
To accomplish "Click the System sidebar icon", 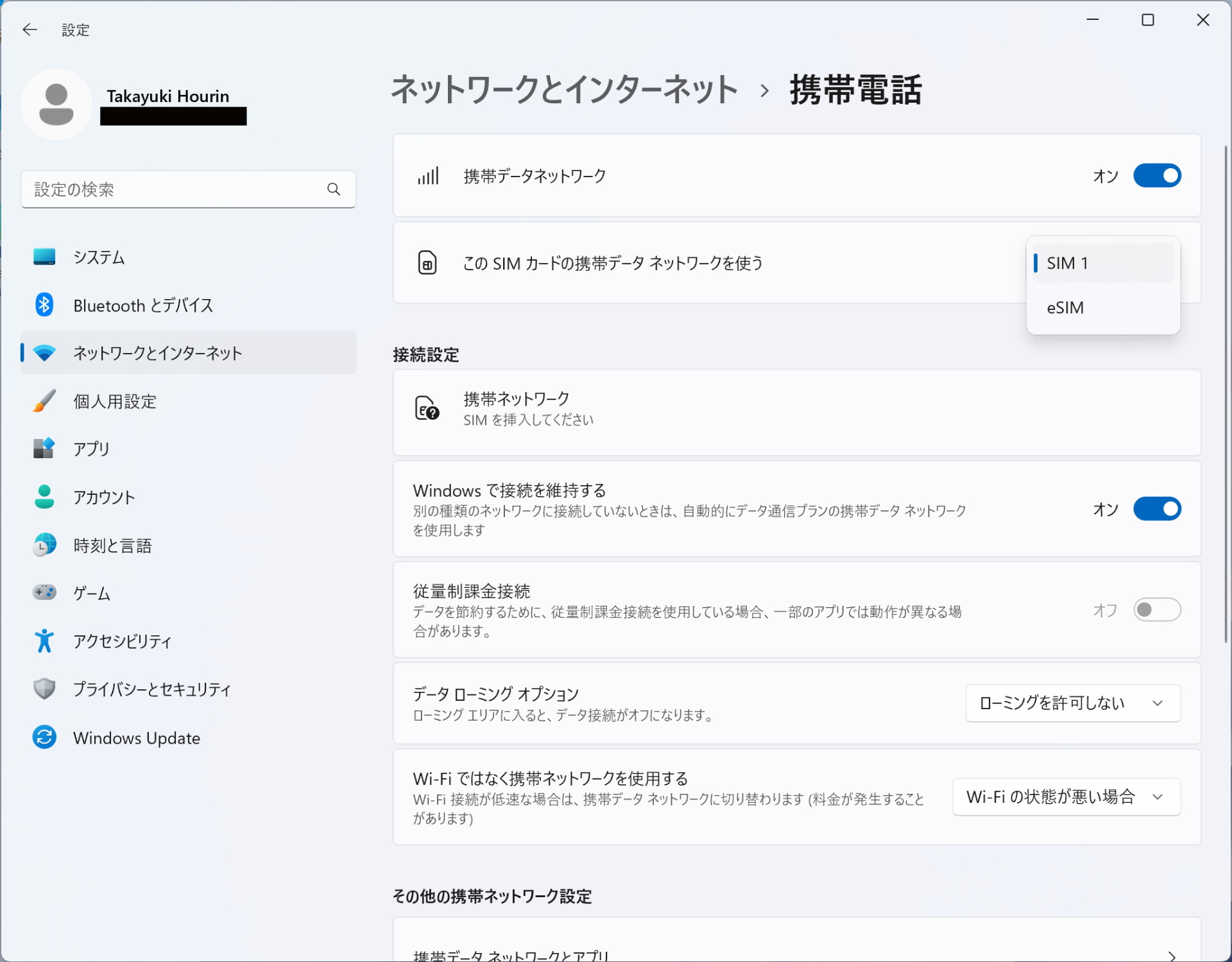I will [44, 257].
